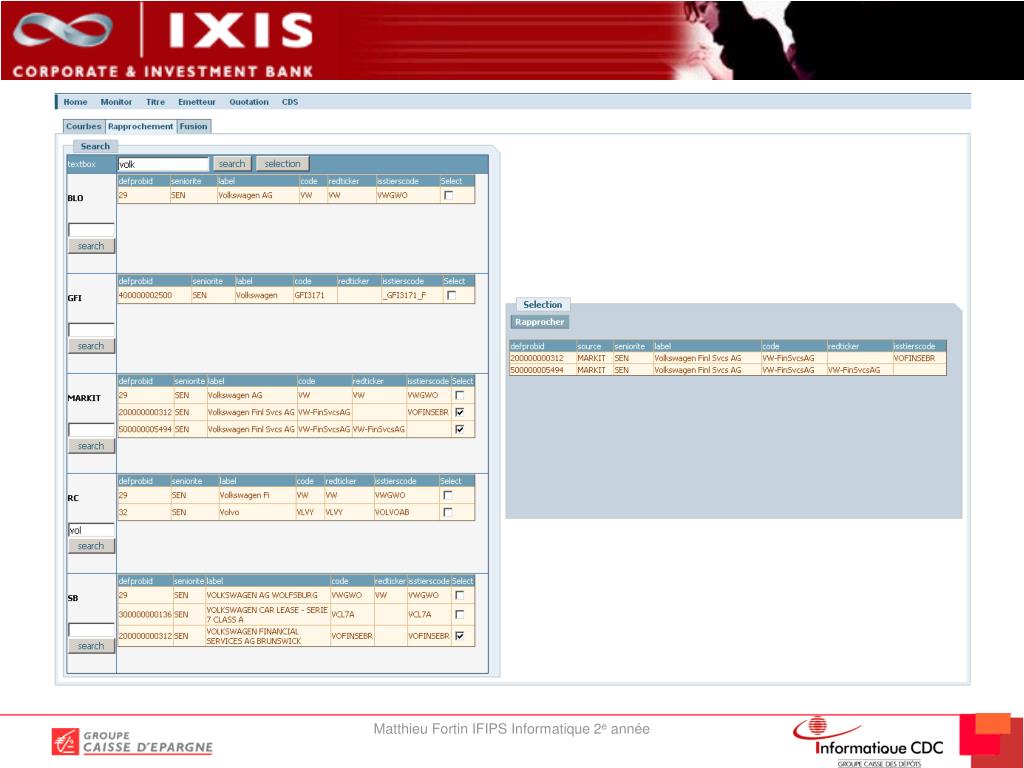Switch to the Rapprochement tab
This screenshot has width=1024, height=768.
(140, 127)
